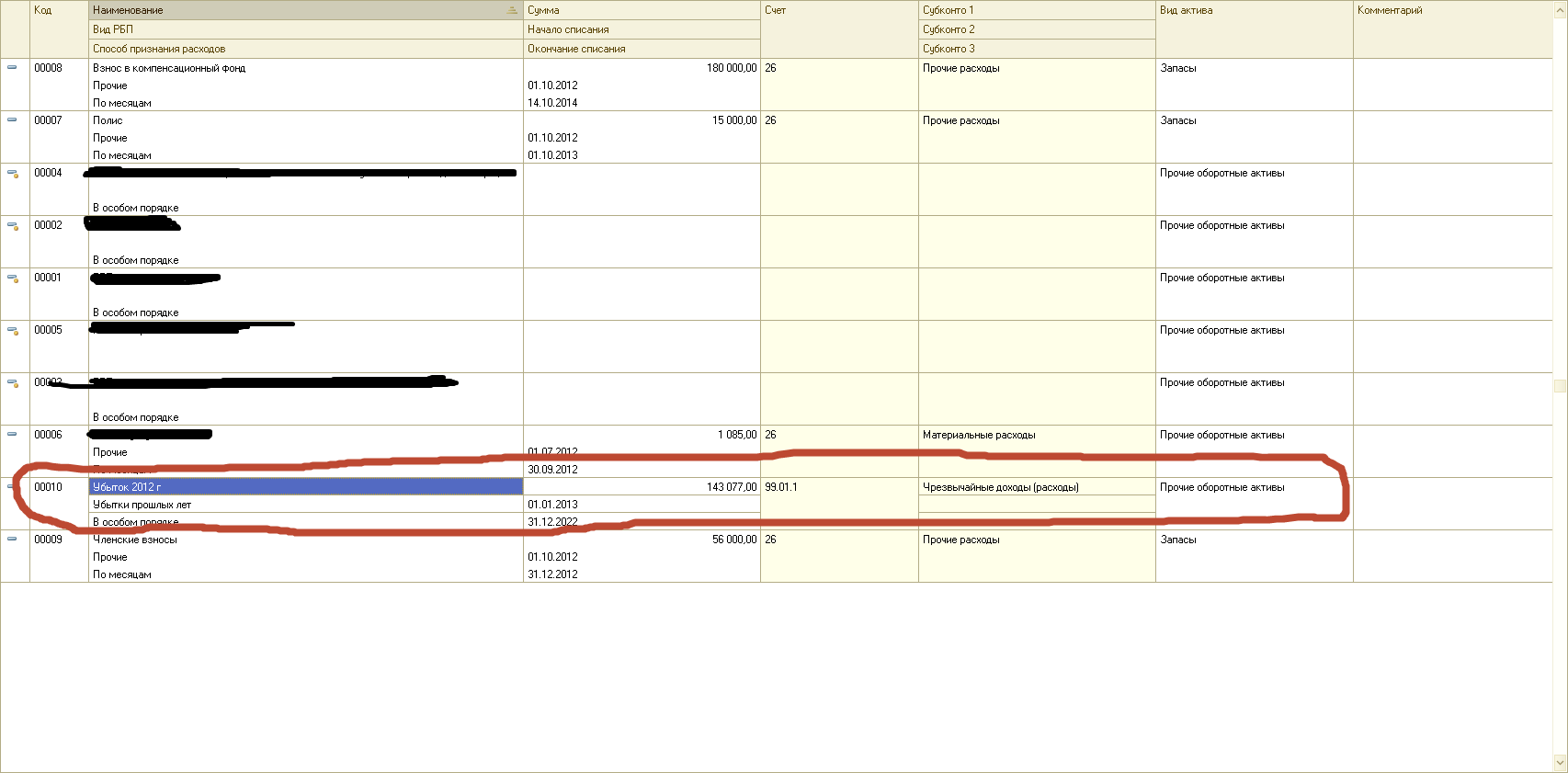Click the folder icon for row 00005
The image size is (1568, 773).
click(x=13, y=330)
